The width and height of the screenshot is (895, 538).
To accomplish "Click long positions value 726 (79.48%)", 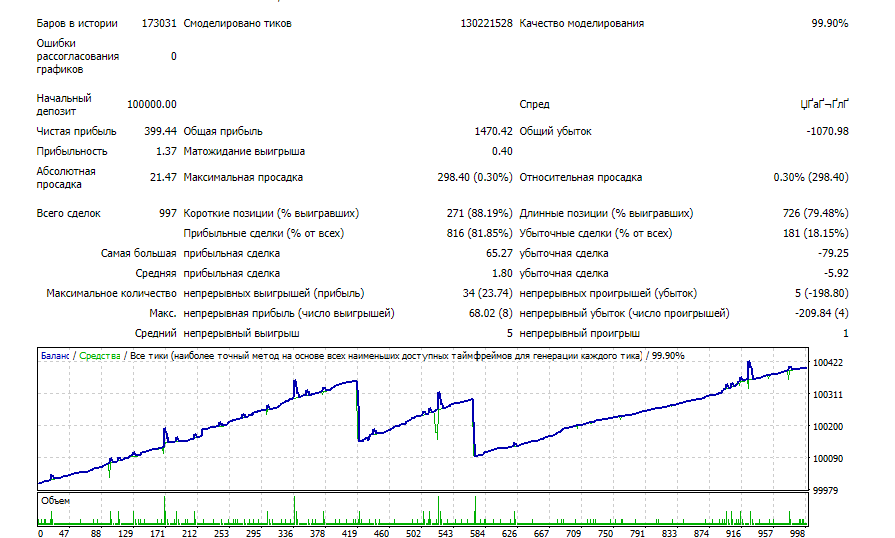I will click(816, 213).
